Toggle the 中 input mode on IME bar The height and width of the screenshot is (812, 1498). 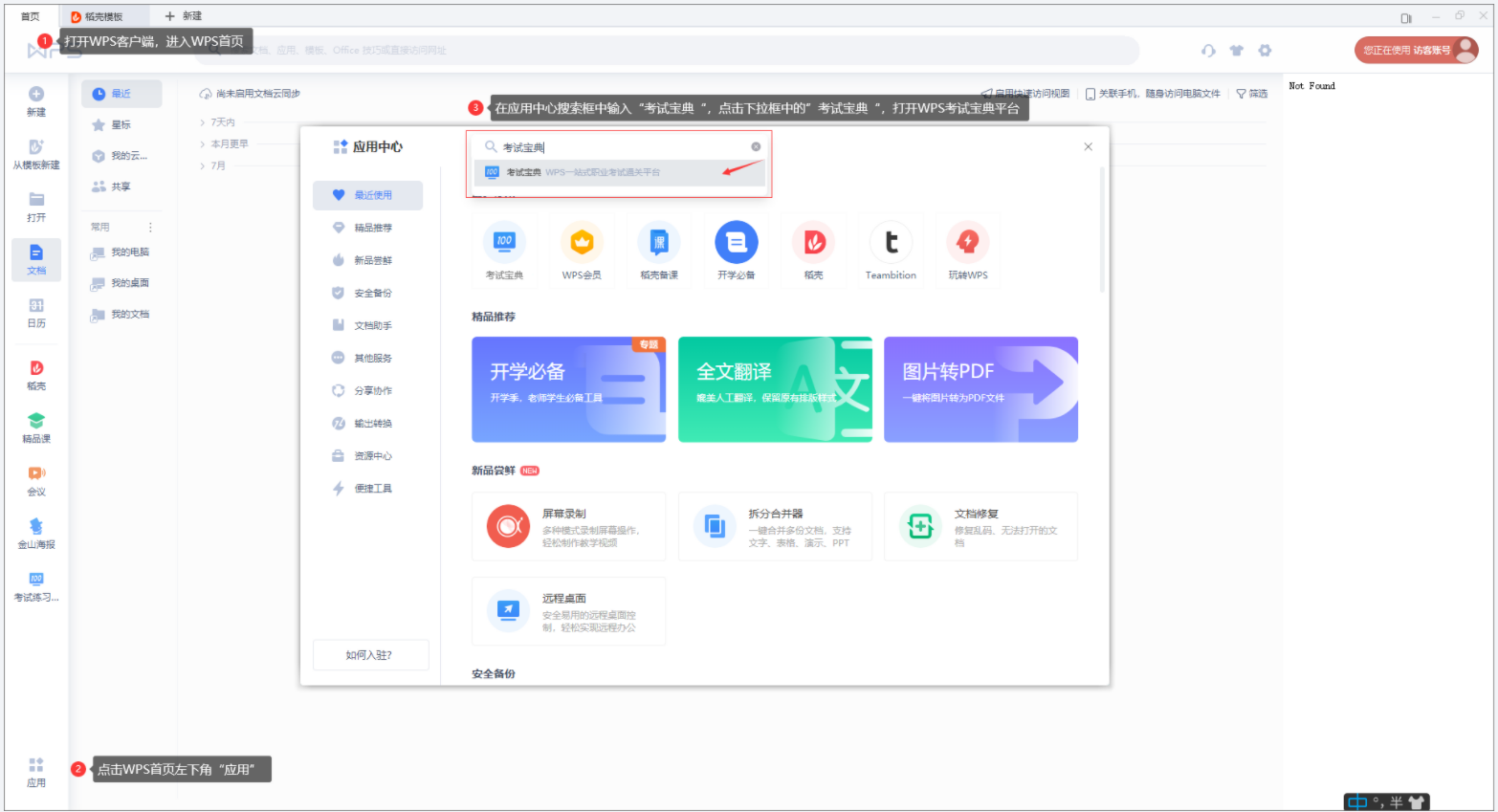1357,802
